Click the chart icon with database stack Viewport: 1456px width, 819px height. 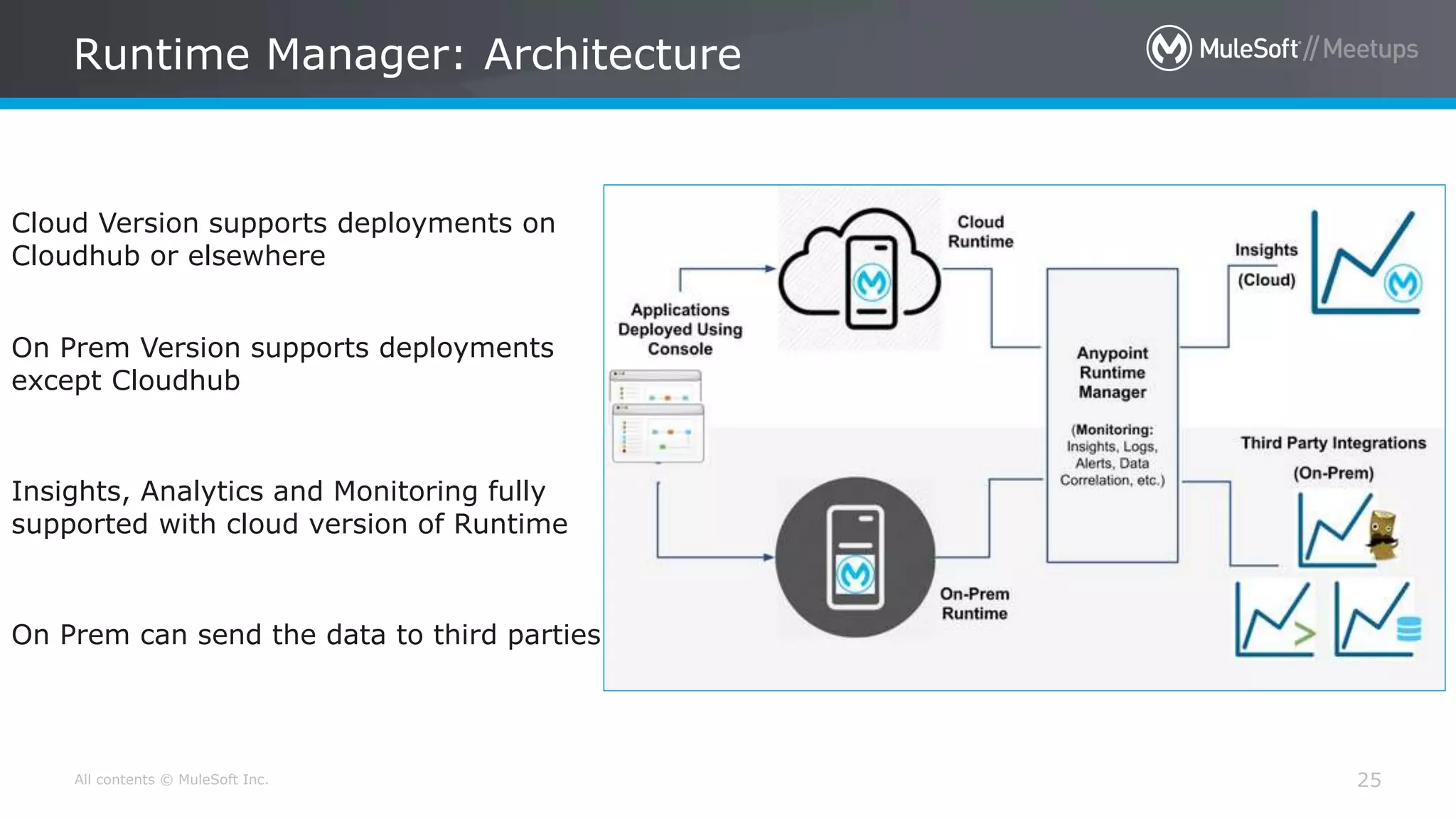pyautogui.click(x=1377, y=619)
